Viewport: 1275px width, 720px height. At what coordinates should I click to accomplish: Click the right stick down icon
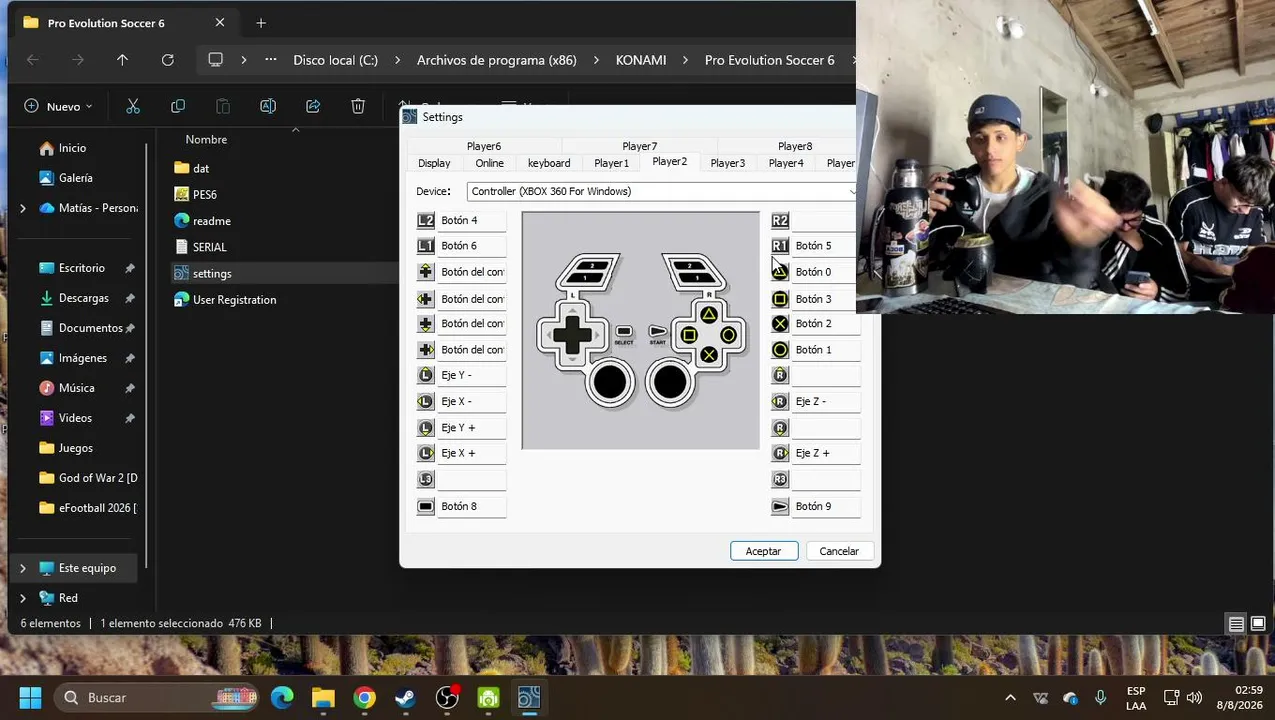pyautogui.click(x=780, y=428)
